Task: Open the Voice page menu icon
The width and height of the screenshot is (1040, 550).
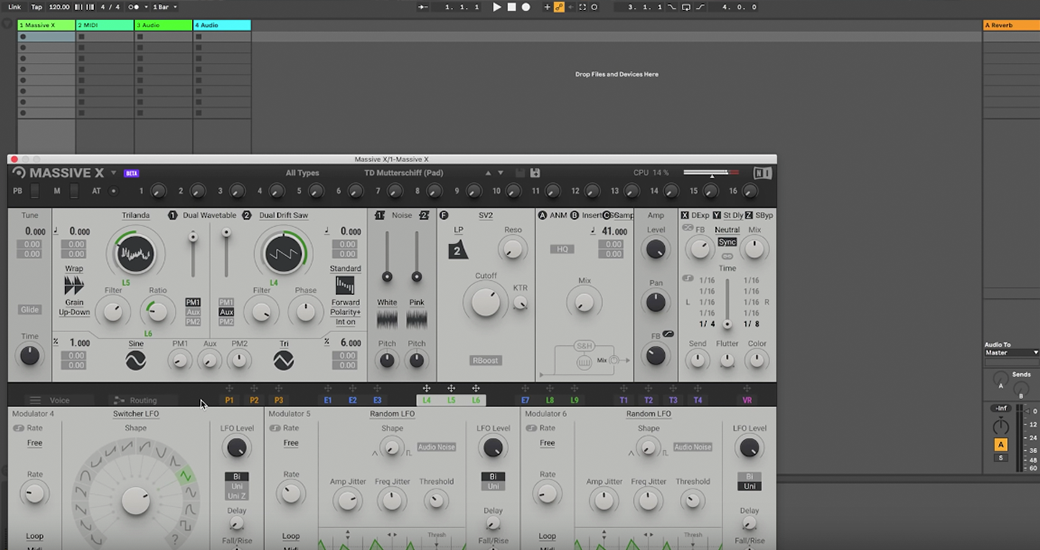Action: coord(35,400)
